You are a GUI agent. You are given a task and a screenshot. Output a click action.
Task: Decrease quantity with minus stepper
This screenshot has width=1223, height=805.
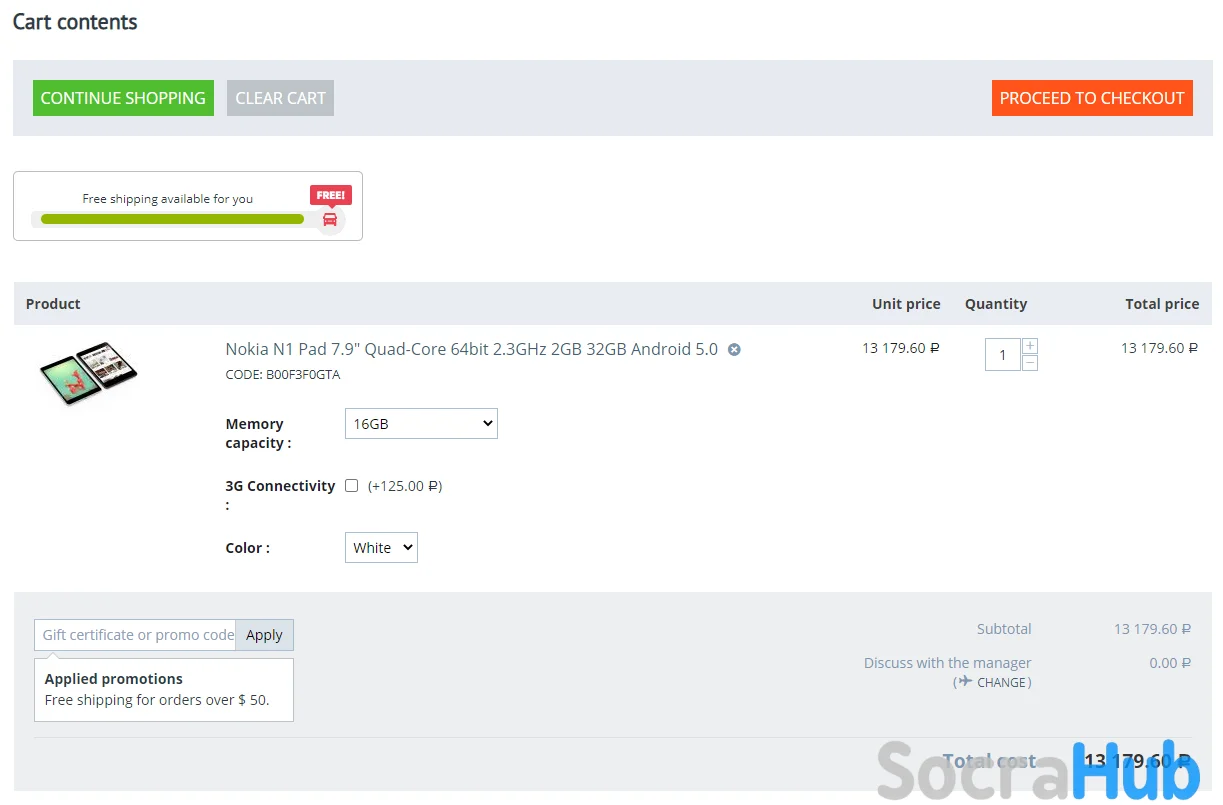point(1030,363)
